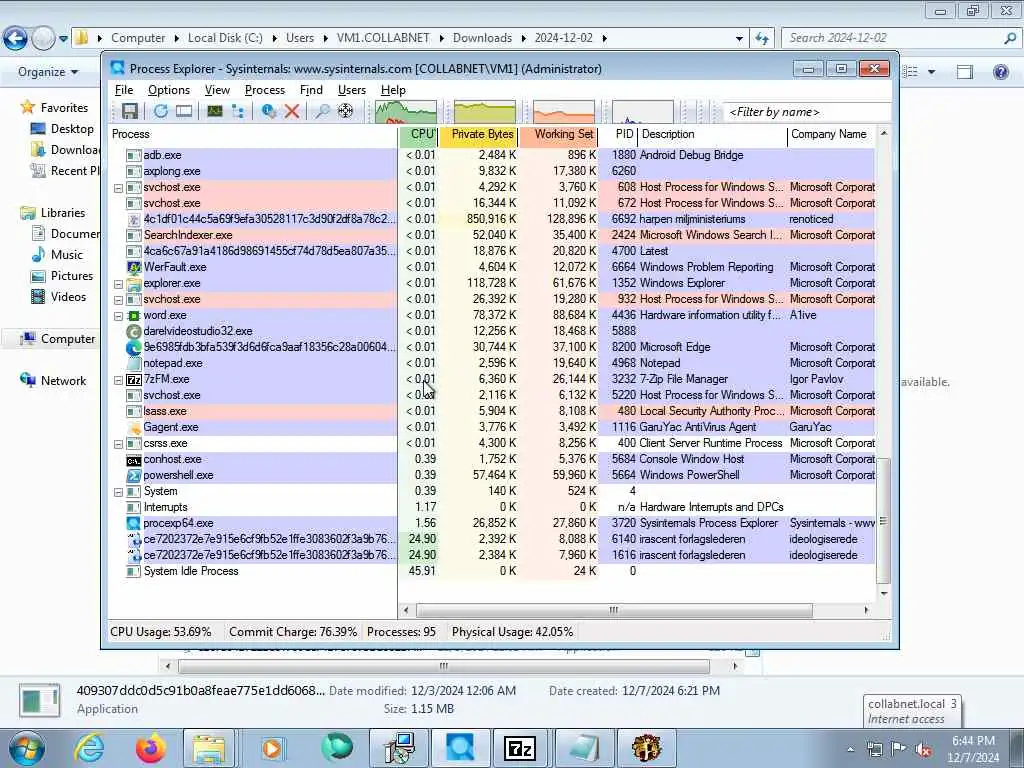Collapse the System tree node
The image size is (1024, 768).
[x=118, y=492]
